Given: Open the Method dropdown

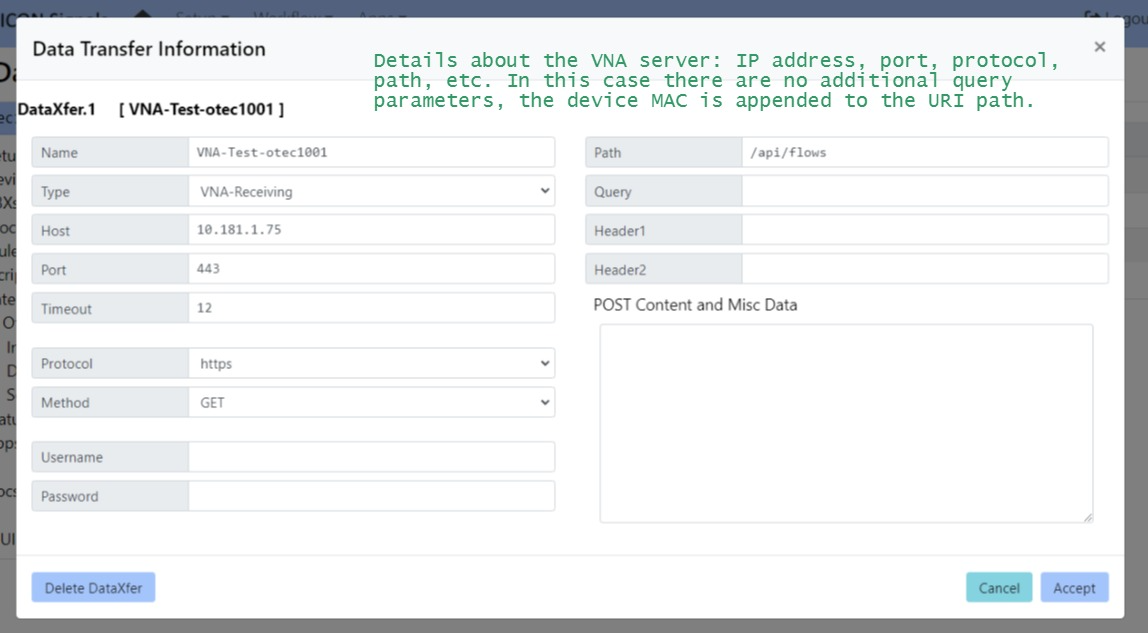Looking at the screenshot, I should 371,402.
